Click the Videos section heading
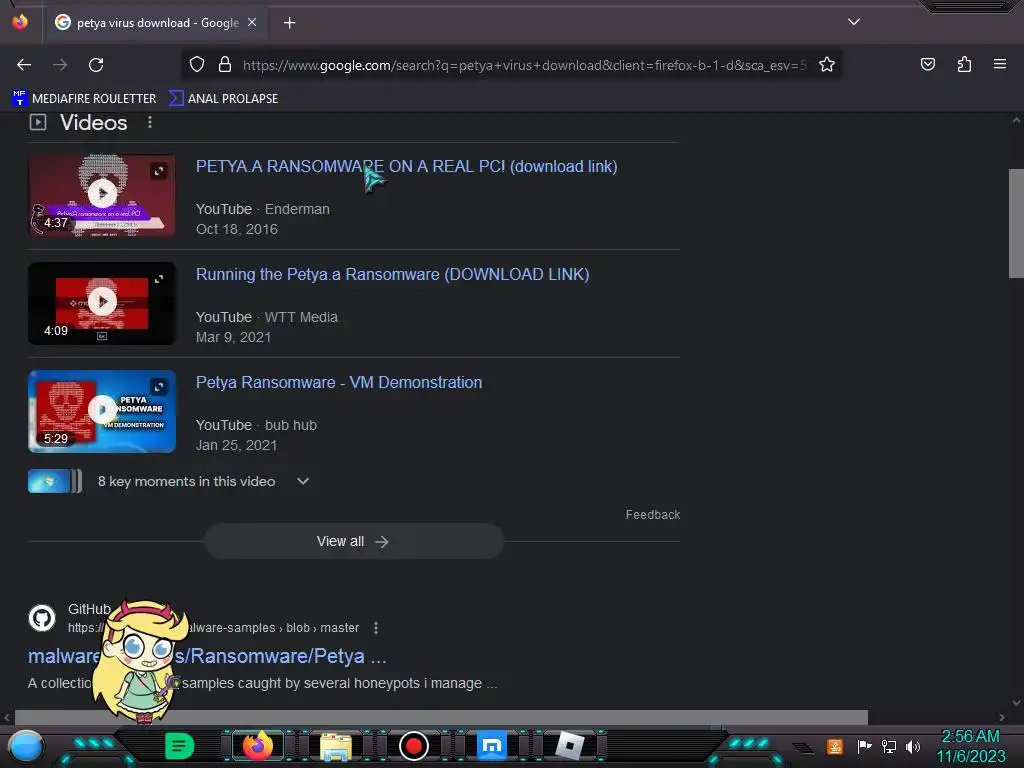 (x=93, y=122)
